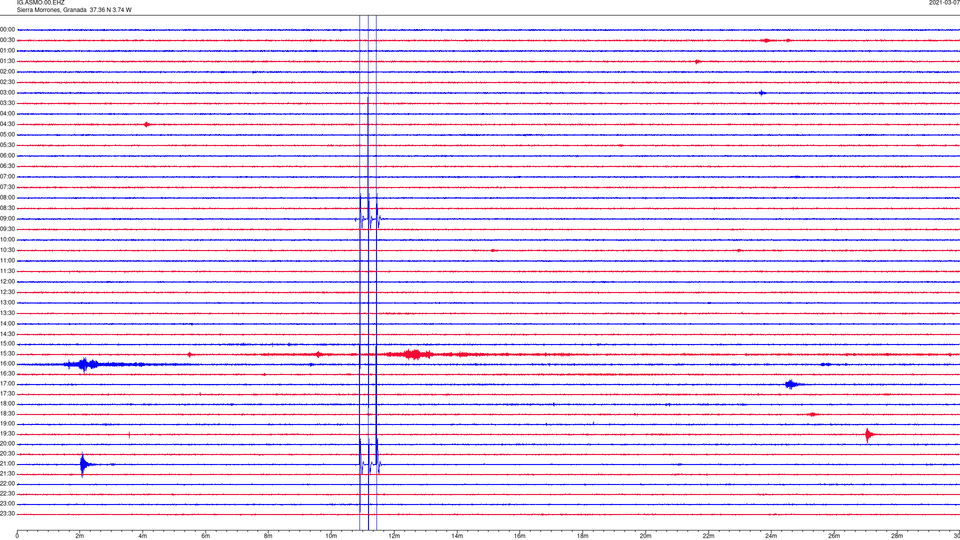The height and width of the screenshot is (540, 960).
Task: Select the 15:30 time row label
Action: 7,354
